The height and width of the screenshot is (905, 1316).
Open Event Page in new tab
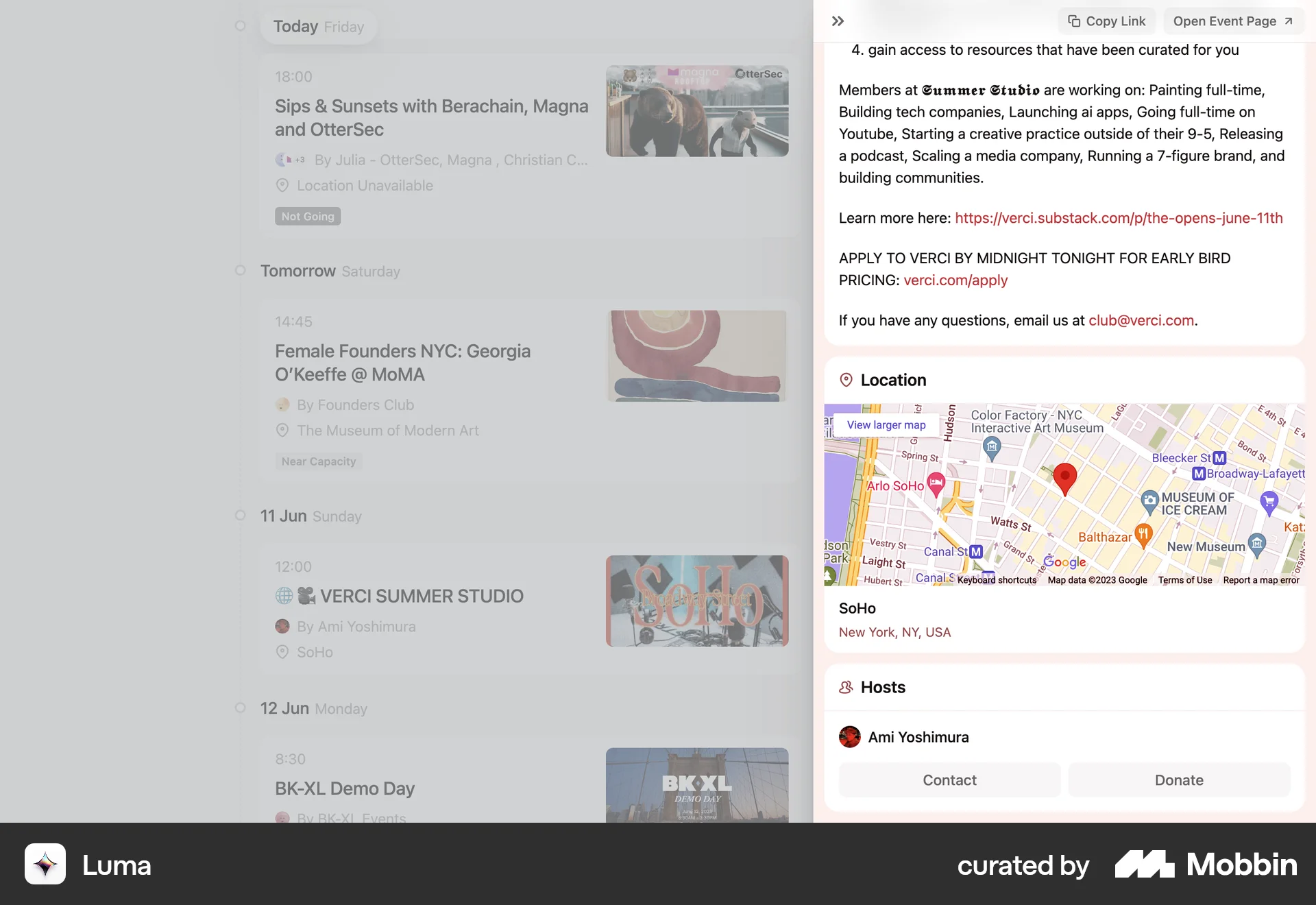tap(1232, 21)
